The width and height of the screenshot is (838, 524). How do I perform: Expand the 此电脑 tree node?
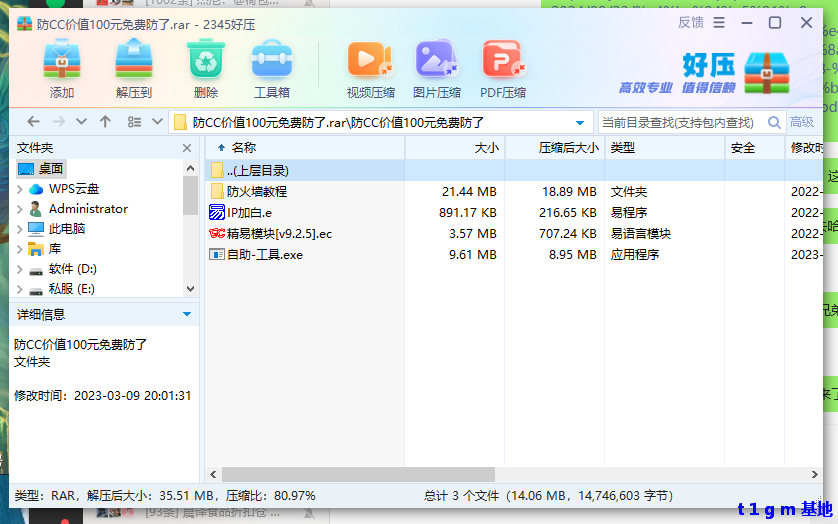point(19,229)
